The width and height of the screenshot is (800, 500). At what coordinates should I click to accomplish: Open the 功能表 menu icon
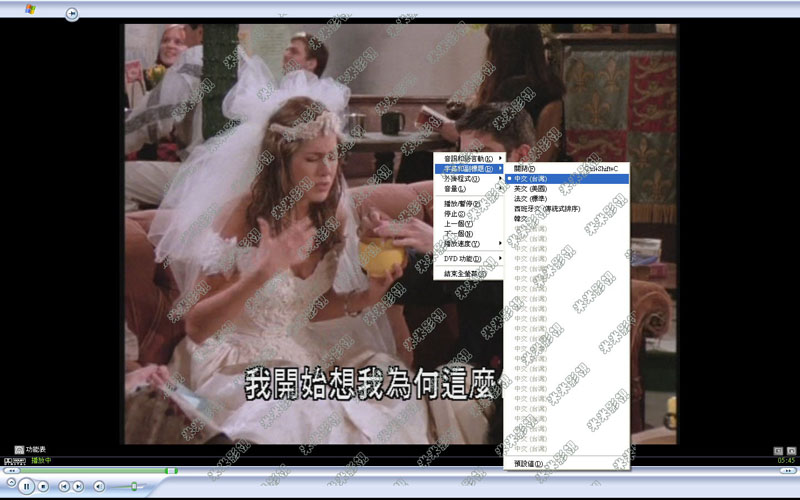coord(19,449)
